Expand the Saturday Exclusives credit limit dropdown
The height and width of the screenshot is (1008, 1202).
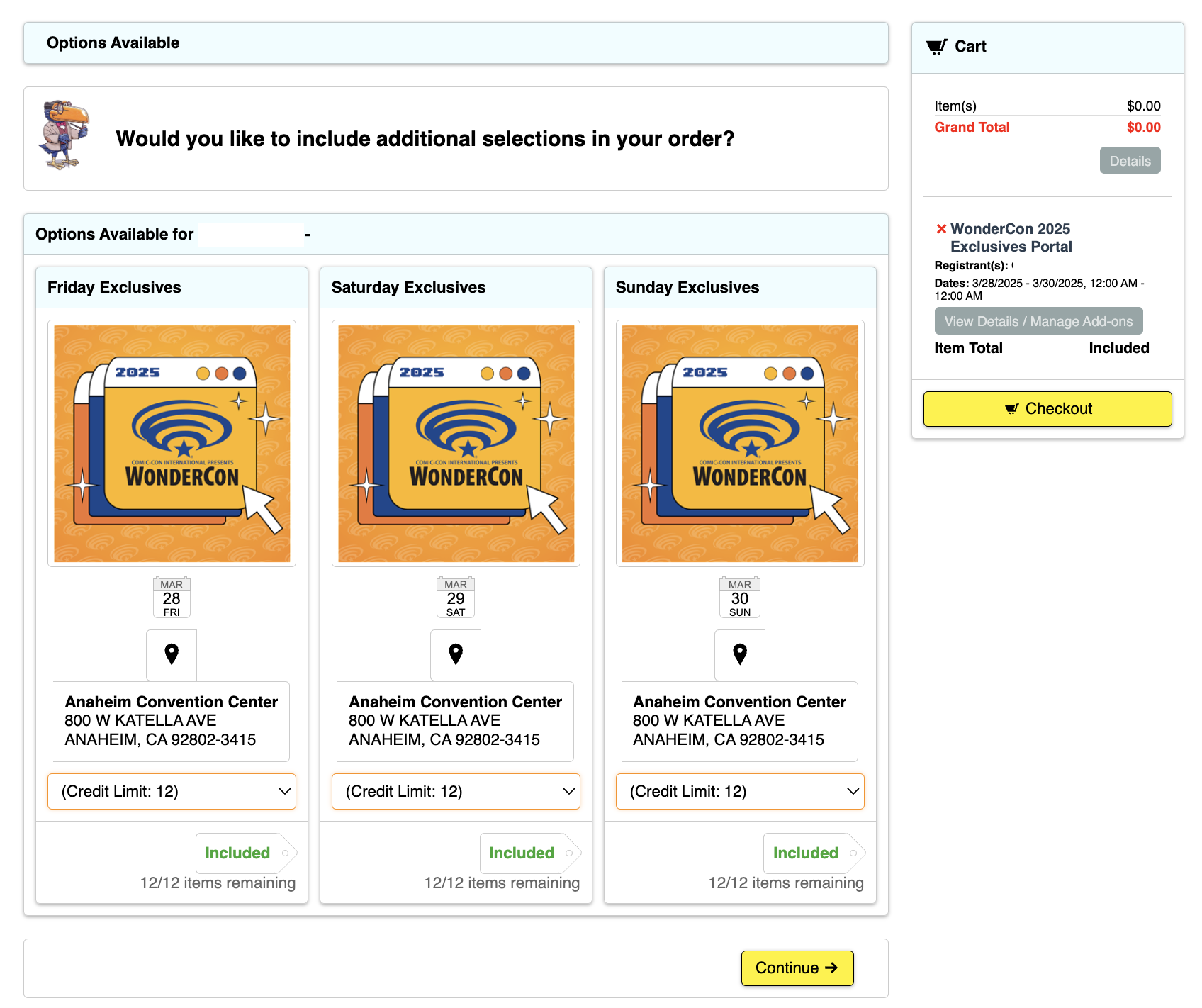coord(456,791)
